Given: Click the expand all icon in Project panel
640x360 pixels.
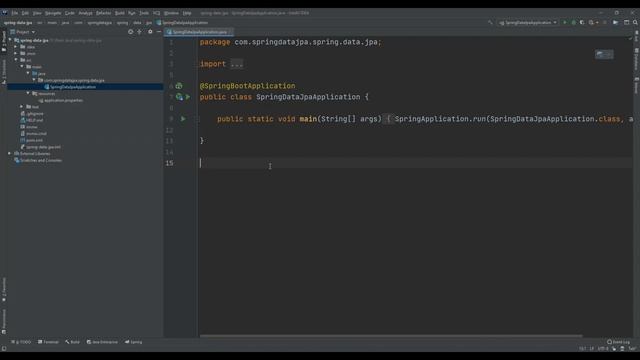Looking at the screenshot, I should pyautogui.click(x=140, y=32).
